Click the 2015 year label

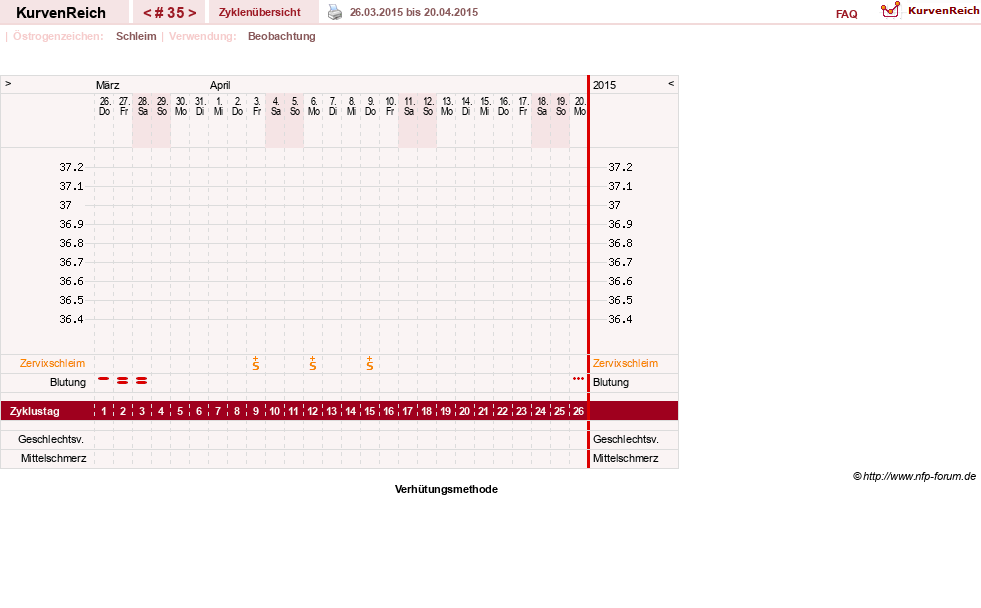tap(604, 85)
